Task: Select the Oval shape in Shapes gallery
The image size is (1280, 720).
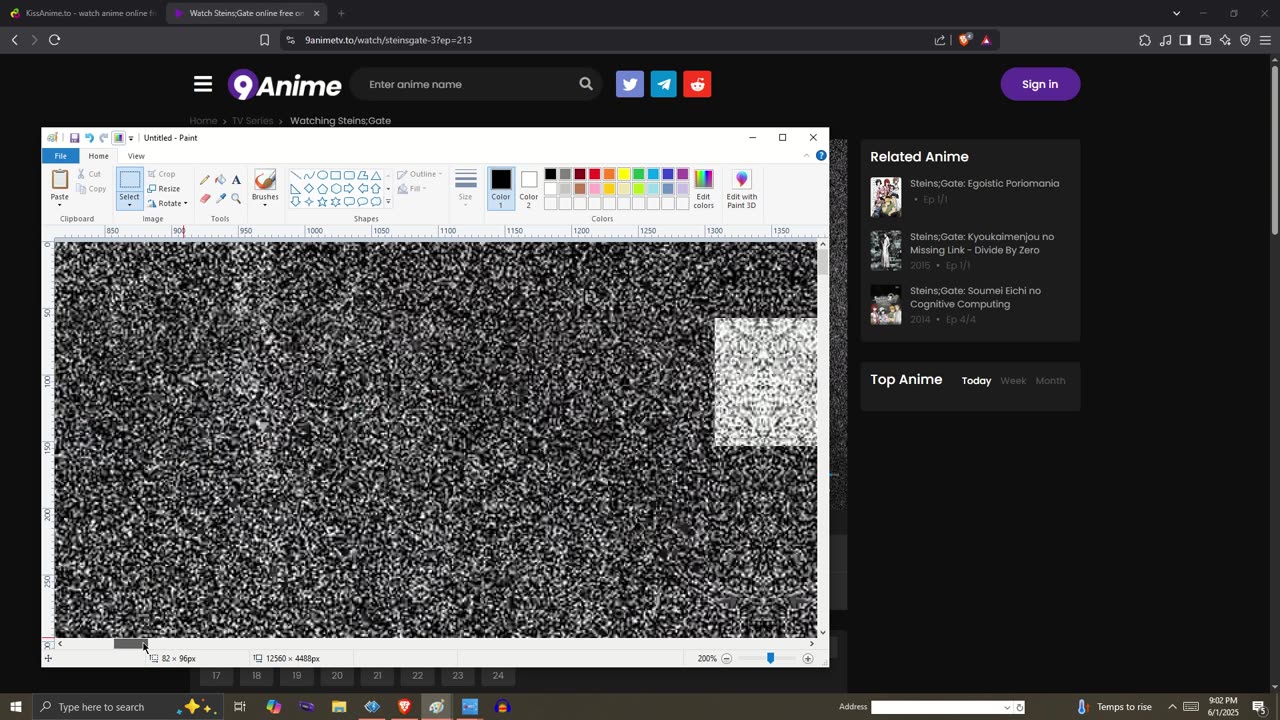Action: click(322, 175)
